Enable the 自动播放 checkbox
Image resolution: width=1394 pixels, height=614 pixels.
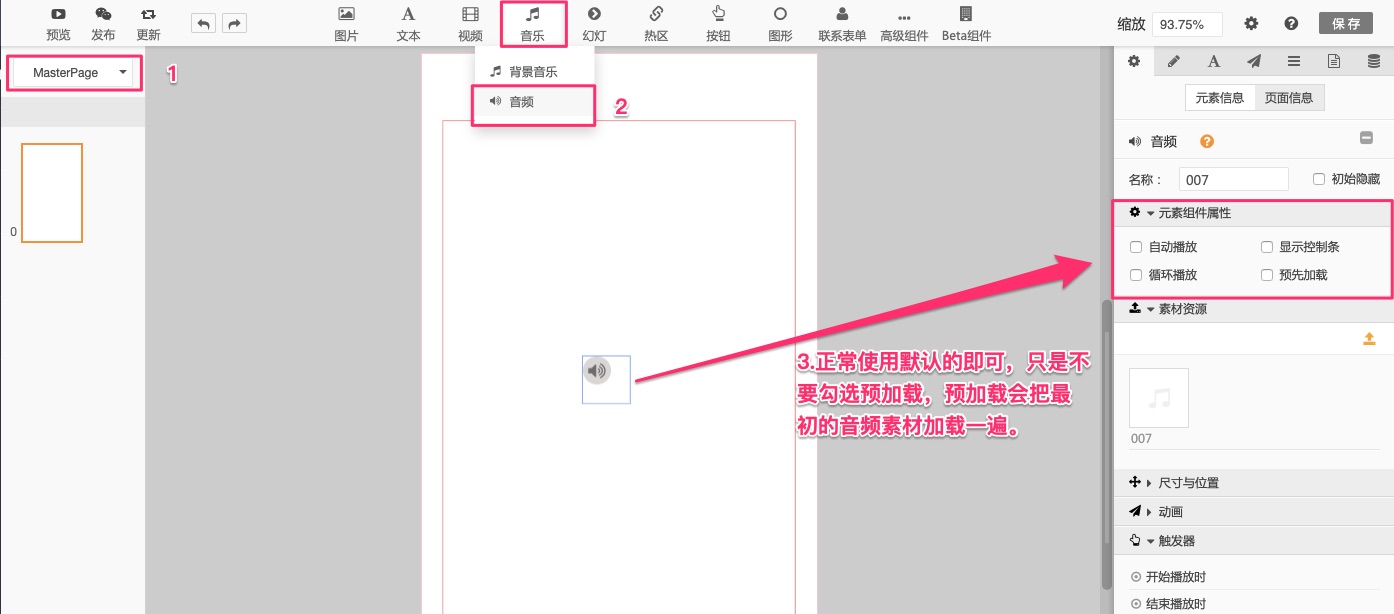tap(1136, 247)
